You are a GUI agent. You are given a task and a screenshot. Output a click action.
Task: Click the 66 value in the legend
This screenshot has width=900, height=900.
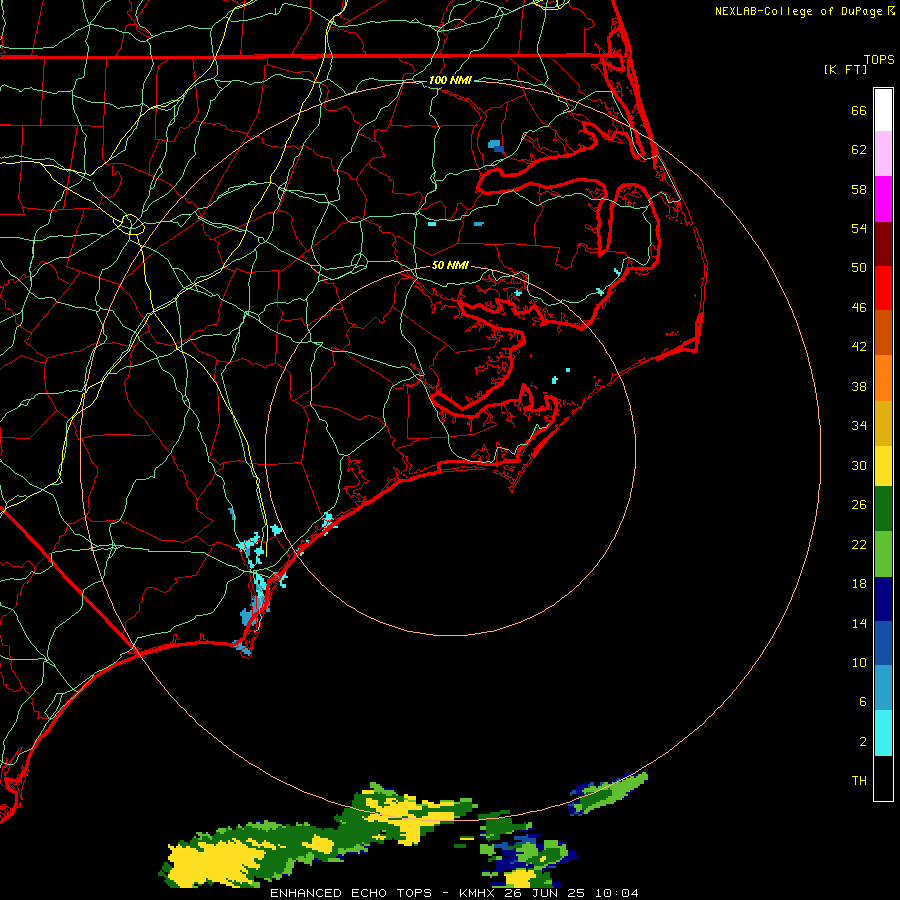859,111
